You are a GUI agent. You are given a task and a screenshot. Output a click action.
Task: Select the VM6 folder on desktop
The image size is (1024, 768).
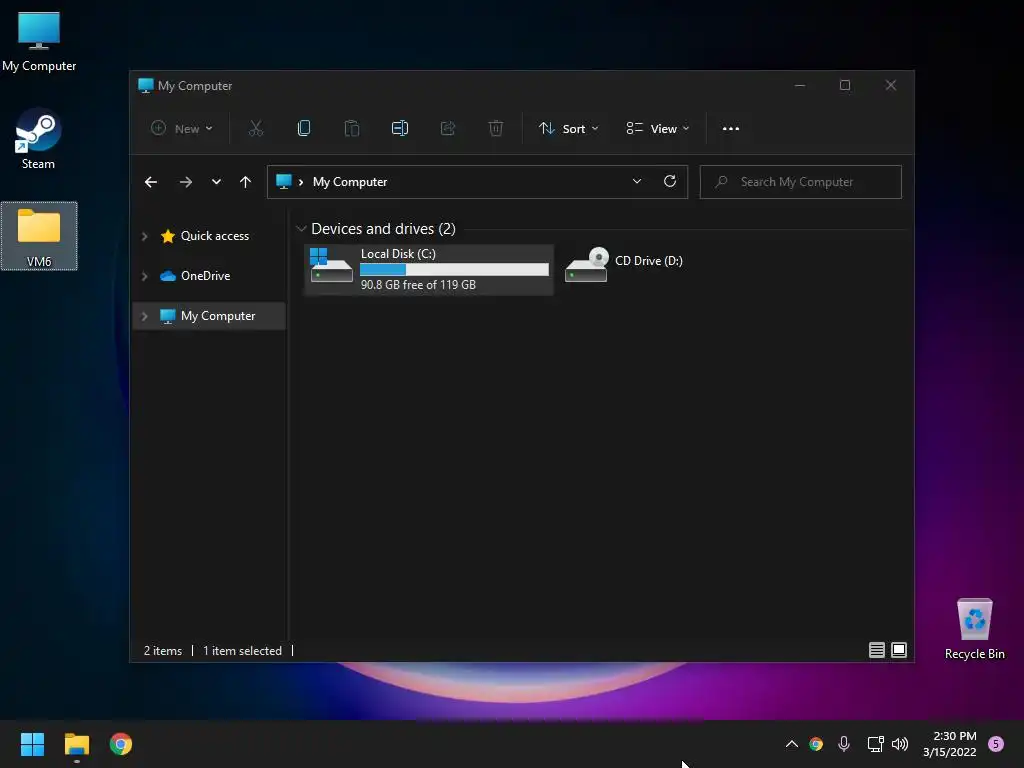(39, 236)
